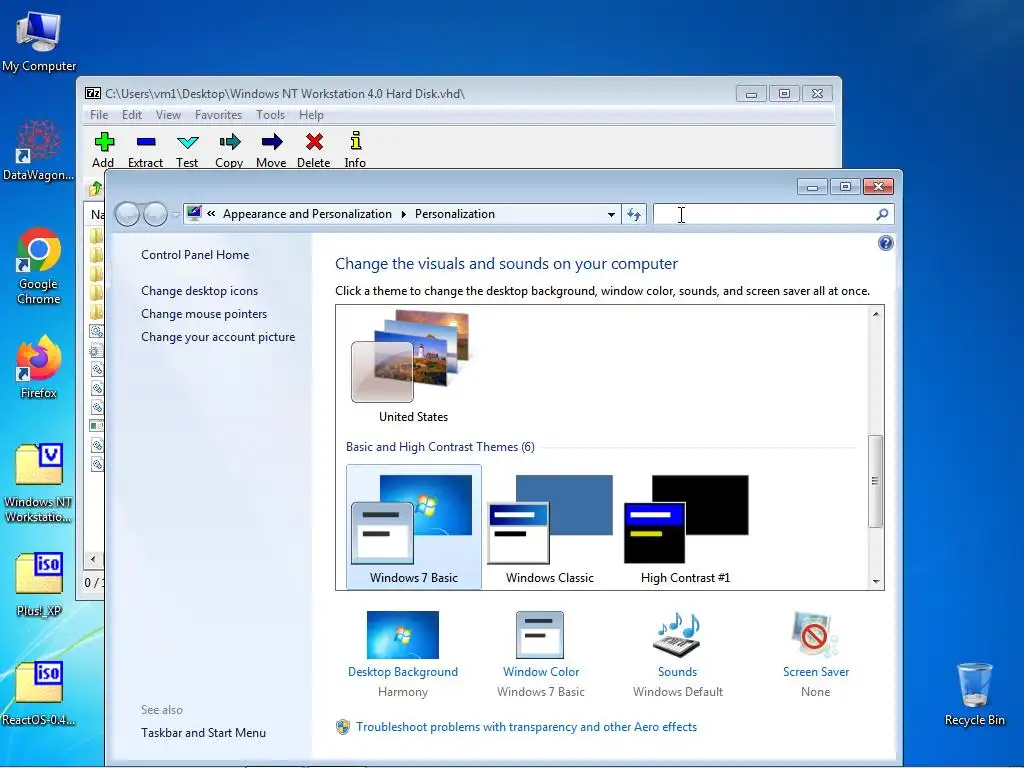The image size is (1024, 768).
Task: Click the Back navigation arrow in Personalization
Action: [127, 214]
